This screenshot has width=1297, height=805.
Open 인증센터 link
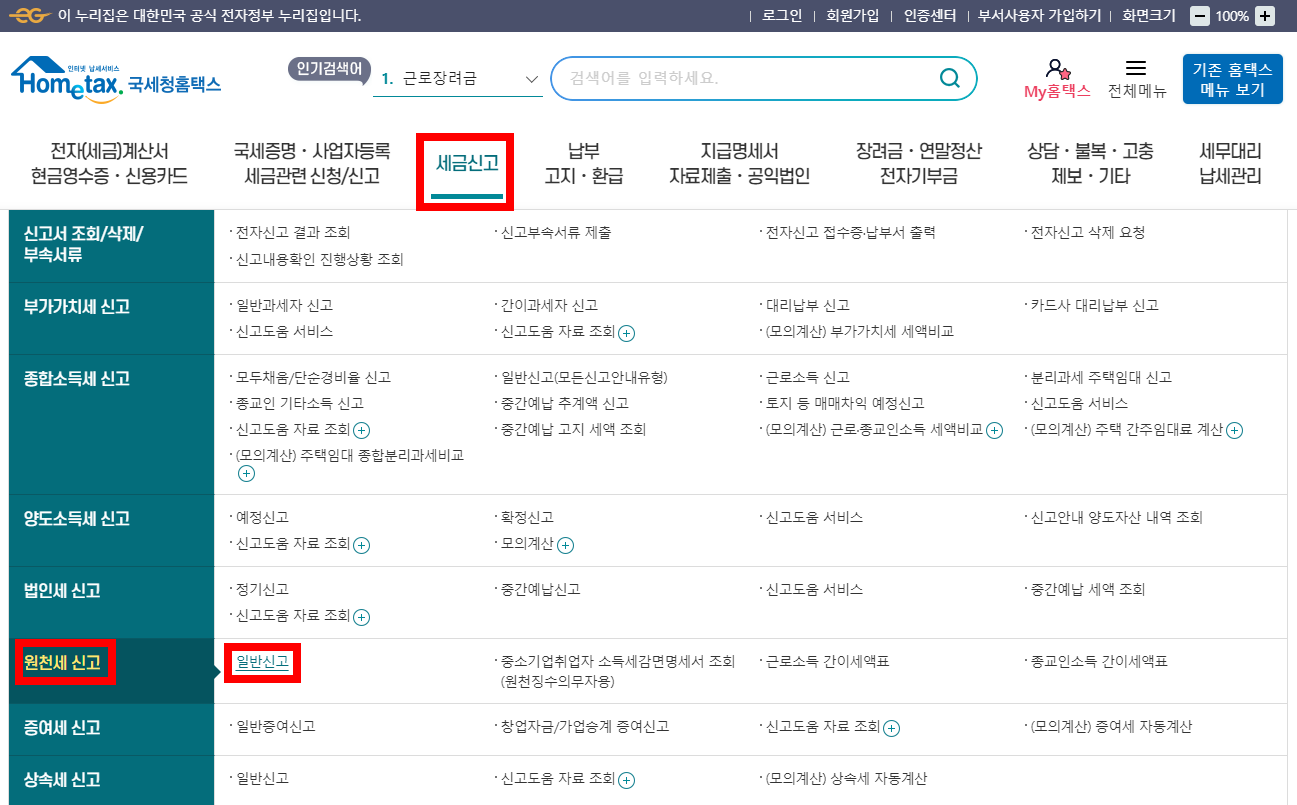point(930,16)
